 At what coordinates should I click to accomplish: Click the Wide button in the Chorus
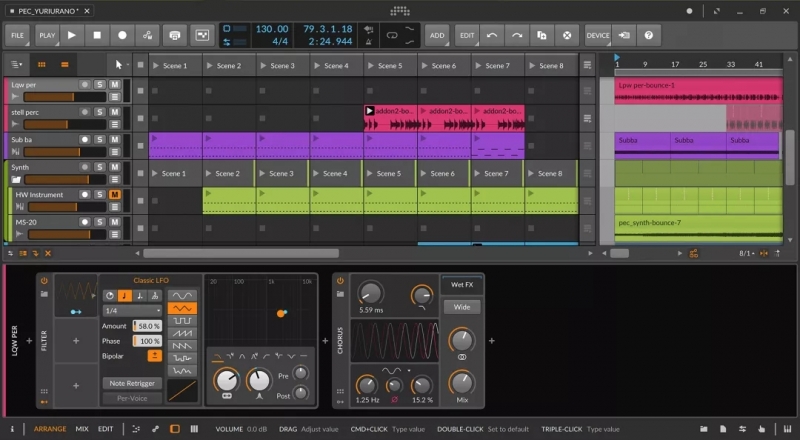(x=462, y=307)
